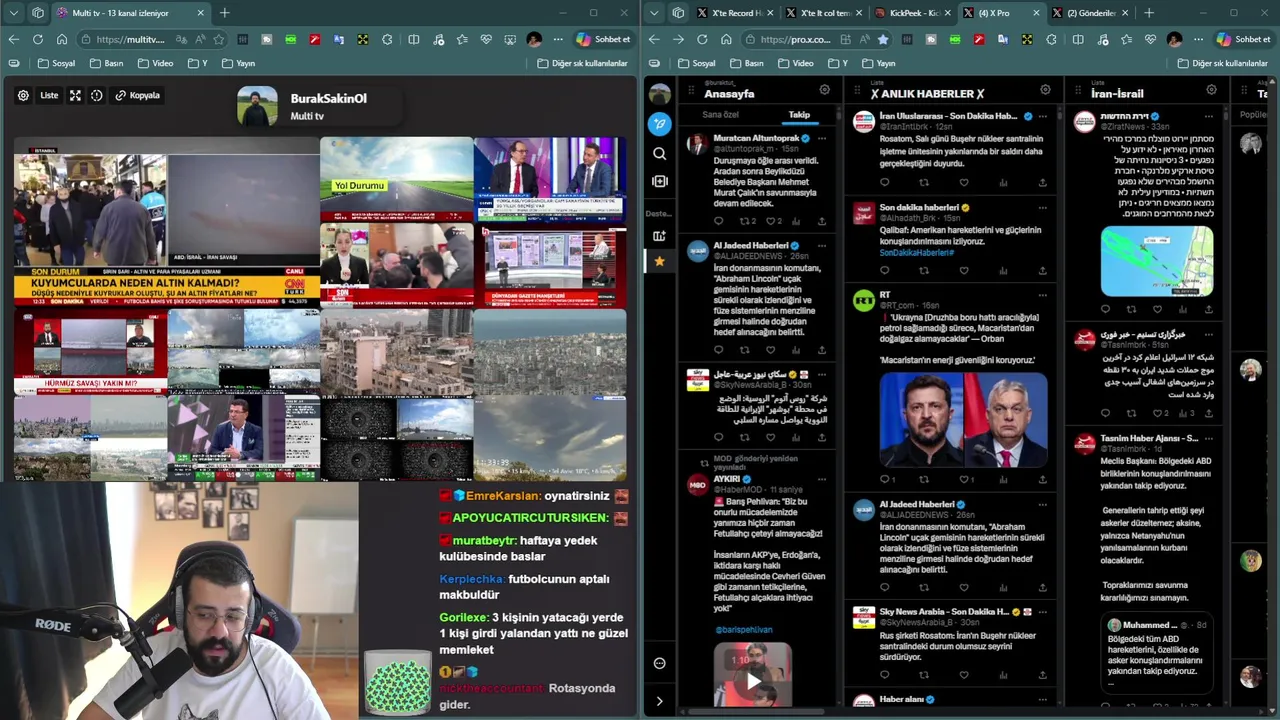Add multitv page to favorites via star
The image size is (1280, 720).
click(x=219, y=39)
